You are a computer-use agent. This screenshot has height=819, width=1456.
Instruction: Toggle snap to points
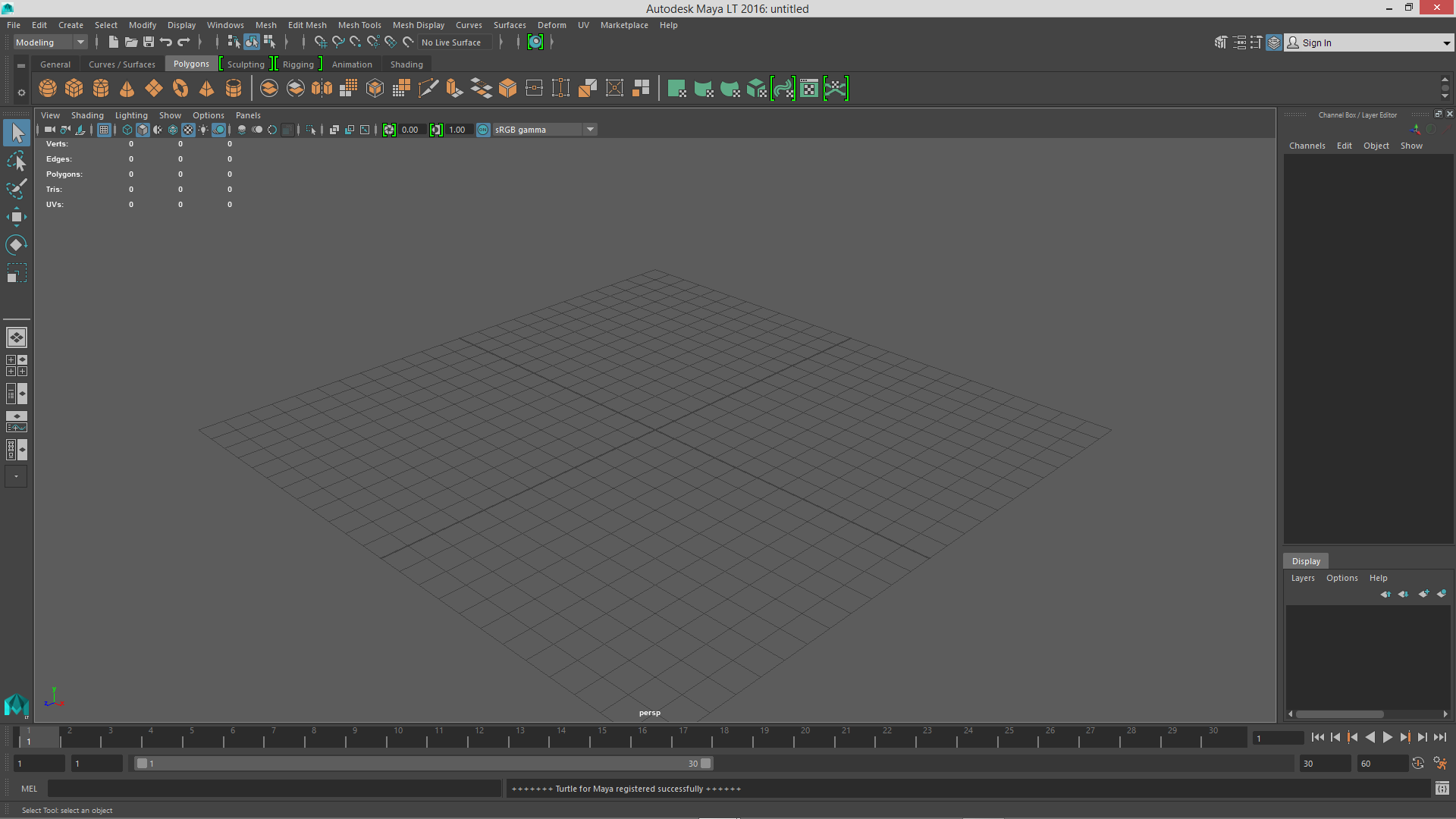356,42
